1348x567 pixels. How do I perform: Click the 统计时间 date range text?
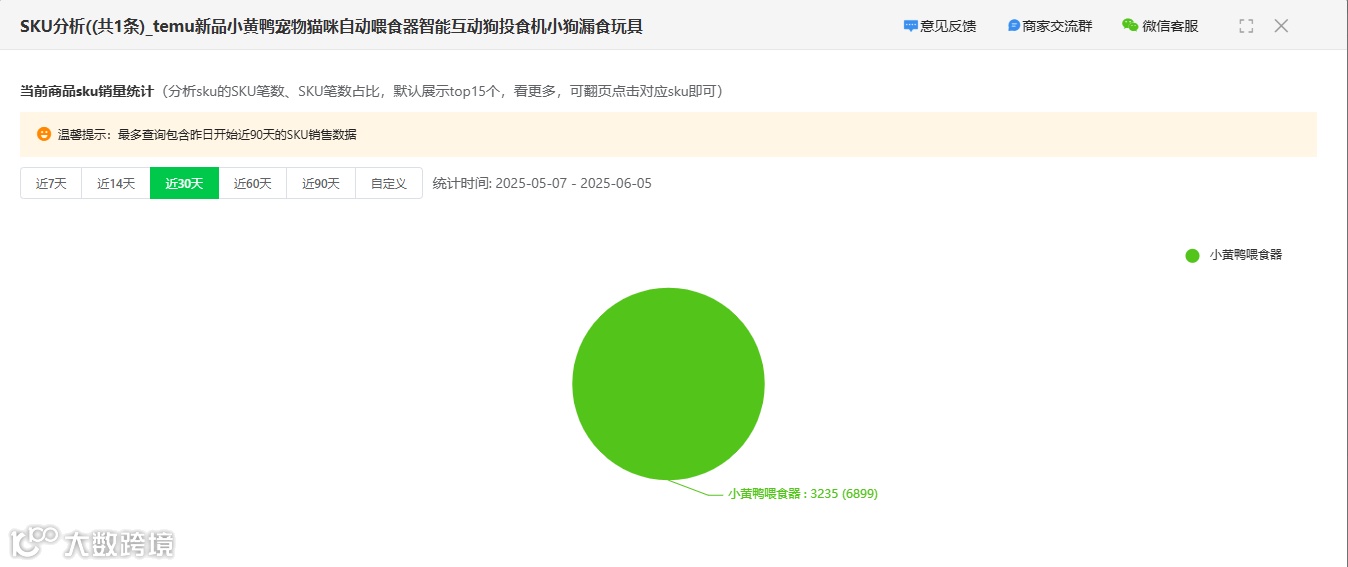pos(542,183)
